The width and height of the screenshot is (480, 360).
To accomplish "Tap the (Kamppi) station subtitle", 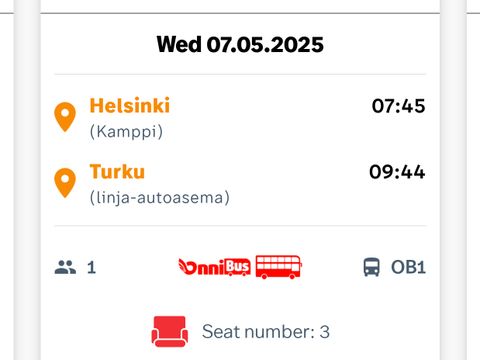I will pyautogui.click(x=126, y=132).
